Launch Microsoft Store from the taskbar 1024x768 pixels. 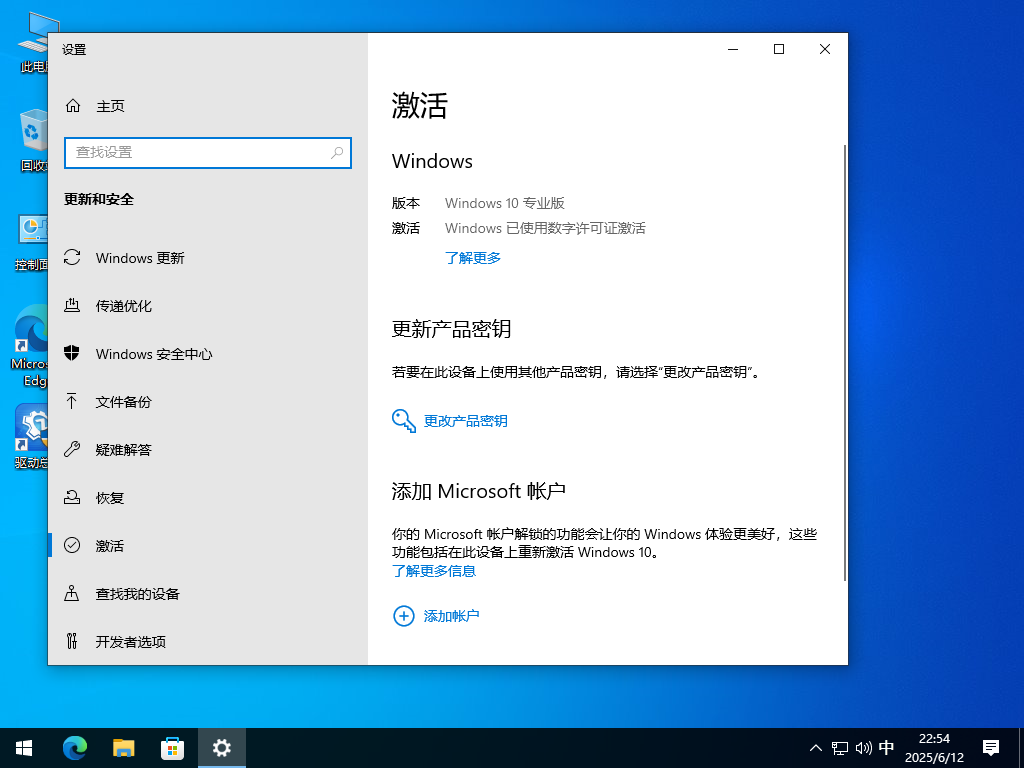[173, 747]
